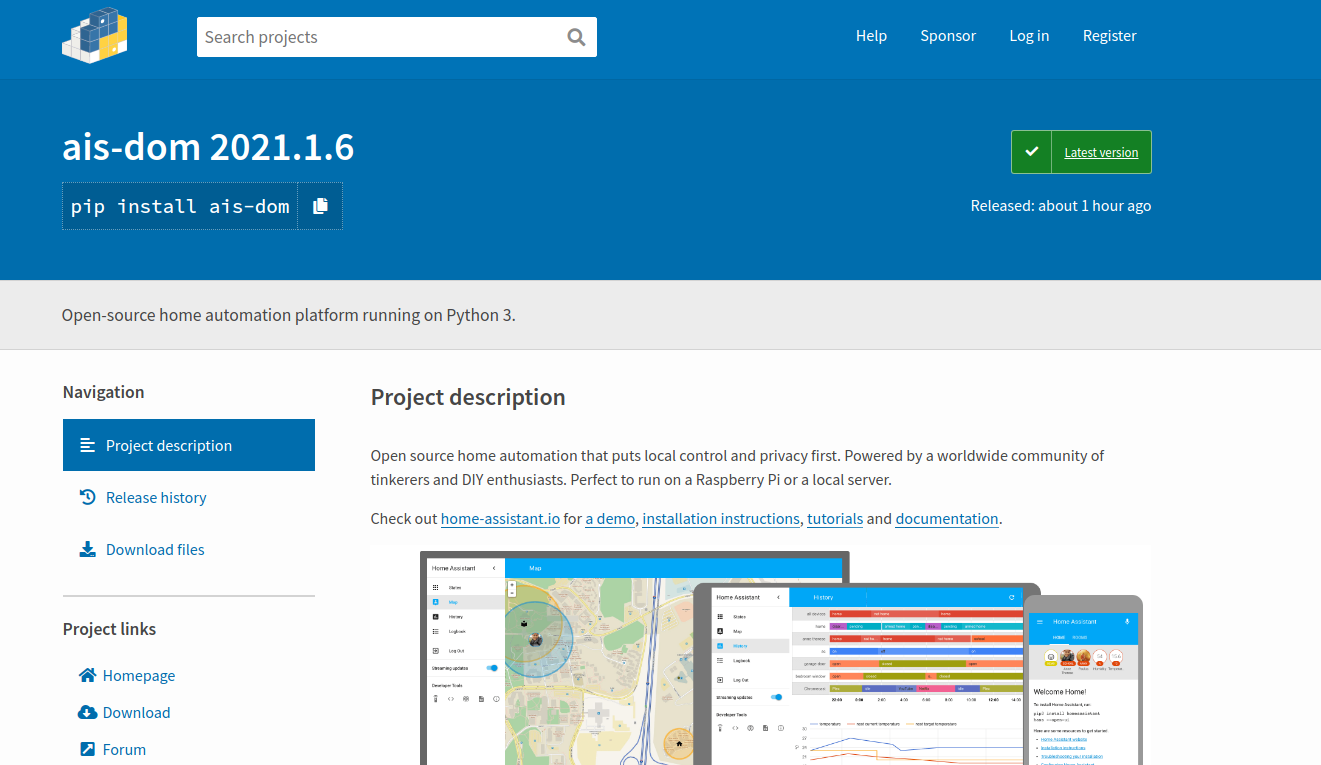Click 'Released: about 1 hour ago' text

click(x=1061, y=205)
